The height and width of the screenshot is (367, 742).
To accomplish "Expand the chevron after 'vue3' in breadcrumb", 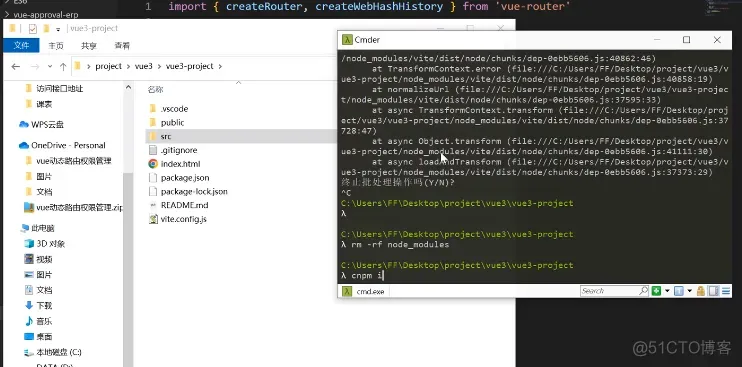I will (159, 67).
